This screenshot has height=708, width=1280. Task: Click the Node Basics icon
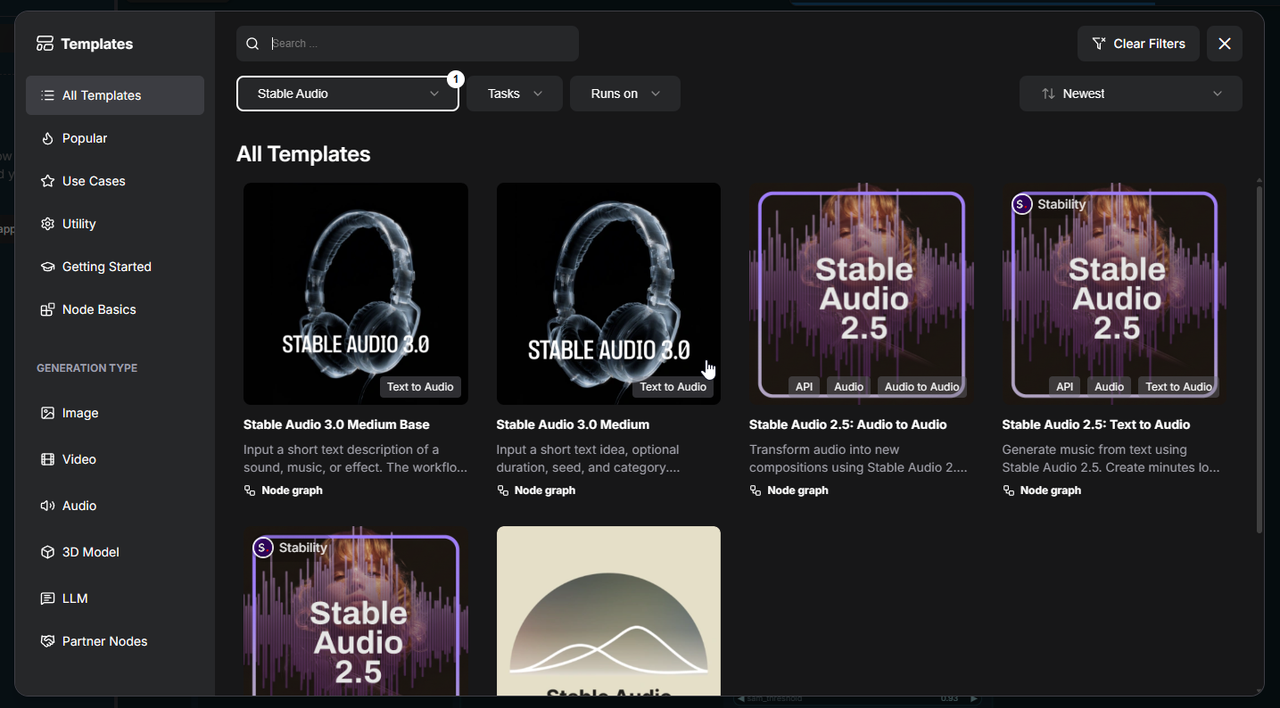pyautogui.click(x=47, y=310)
